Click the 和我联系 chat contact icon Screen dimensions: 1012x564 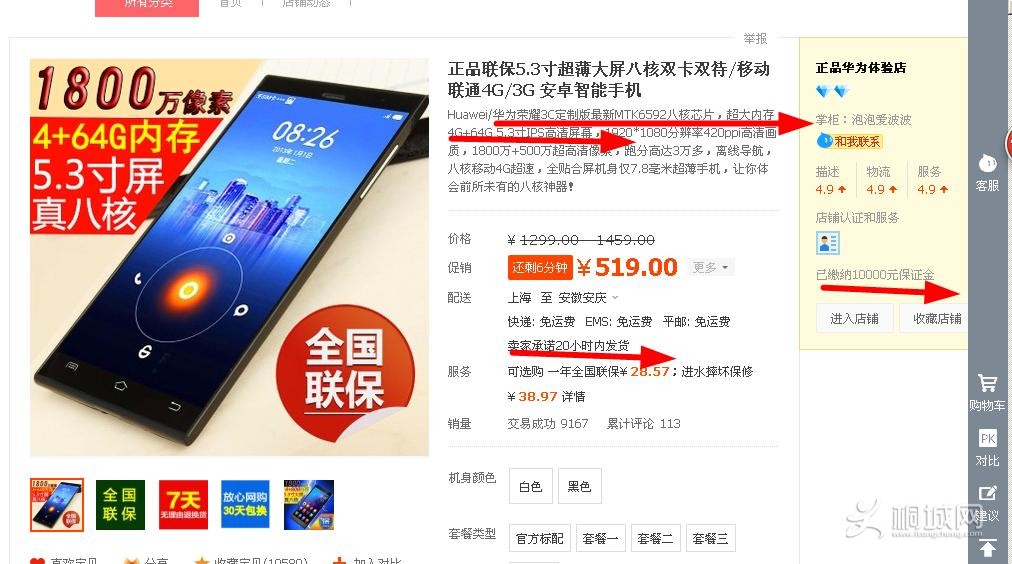click(849, 141)
